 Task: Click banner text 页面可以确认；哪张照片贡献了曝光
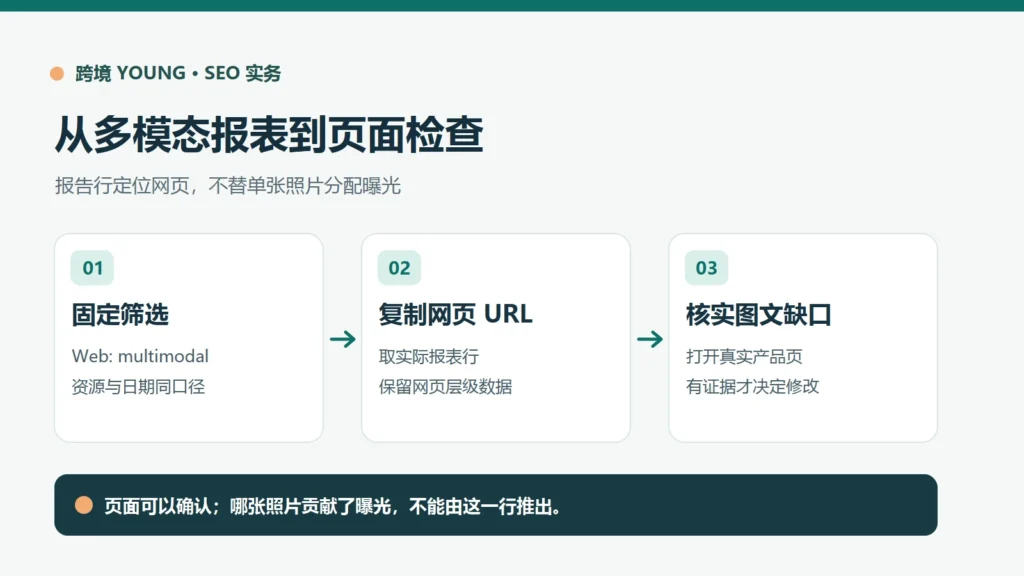tap(248, 506)
